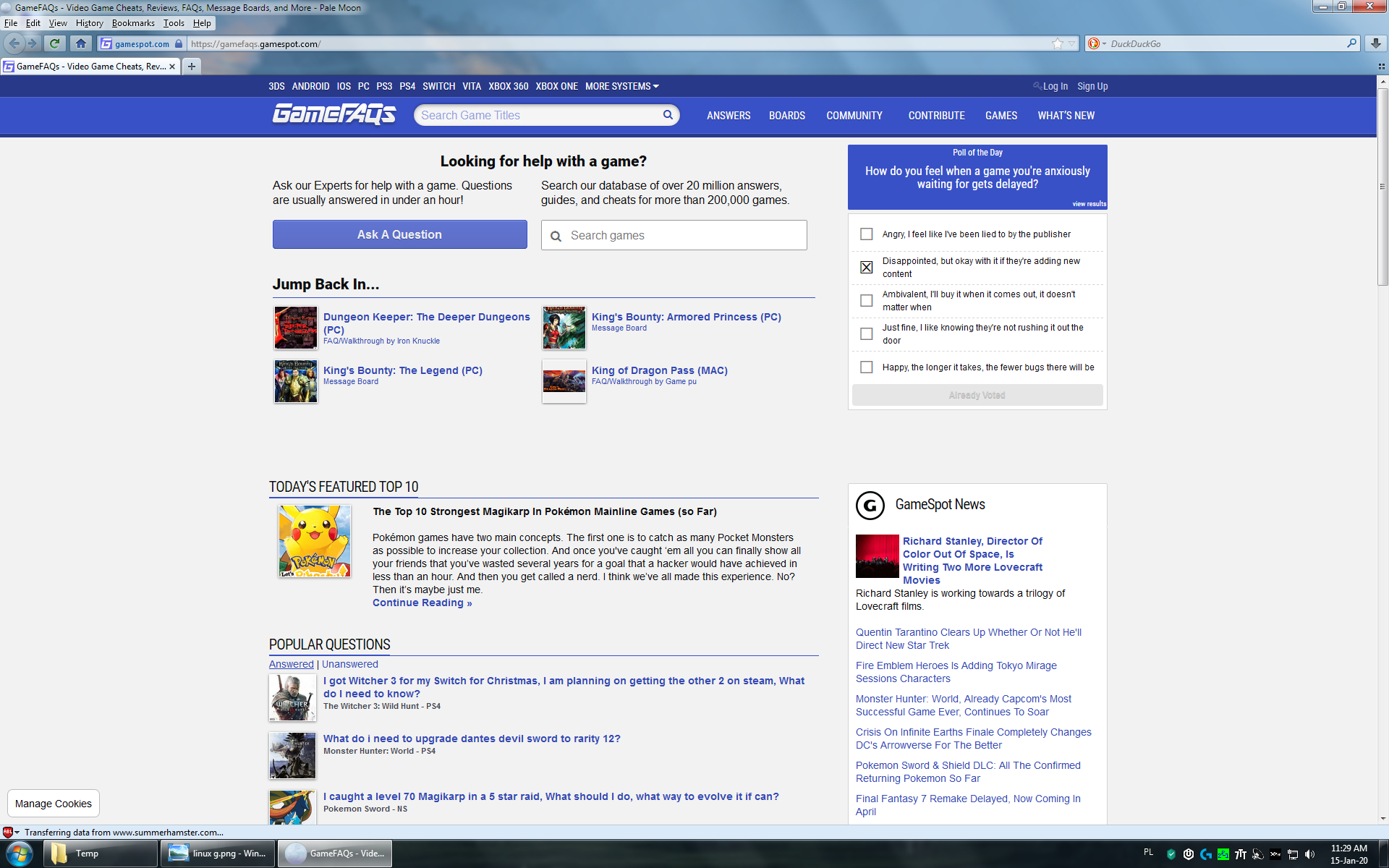Click the page vertical scrollbar thumb
Image resolution: width=1389 pixels, height=868 pixels.
tap(1382, 188)
